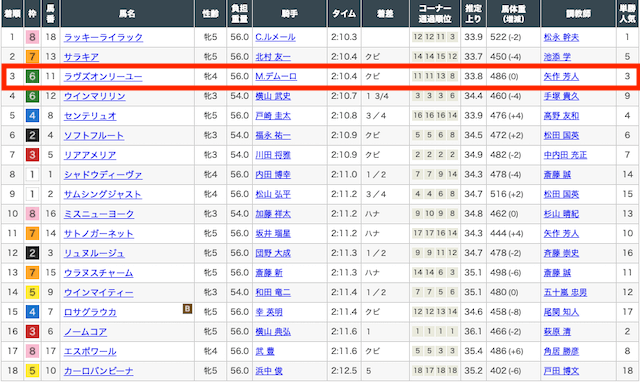Click the black frame 2 box for ソフトフルート
640x382 pixels.
[32, 135]
